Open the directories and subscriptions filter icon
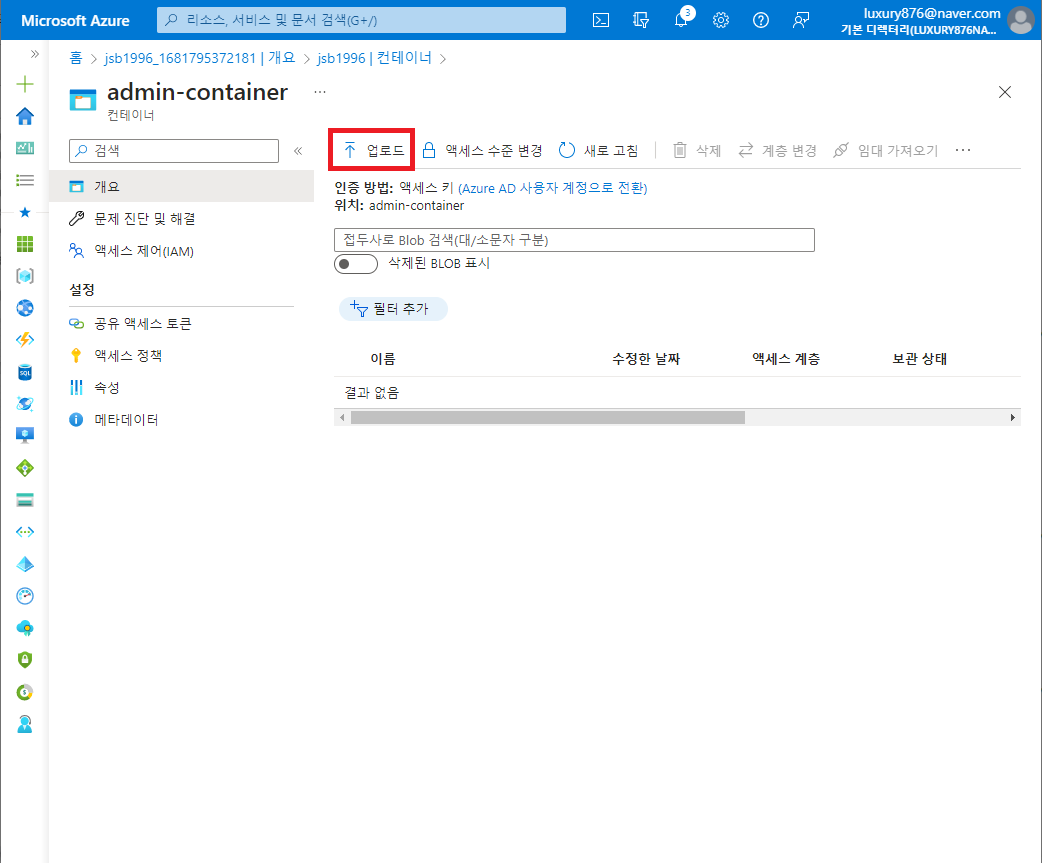 641,20
